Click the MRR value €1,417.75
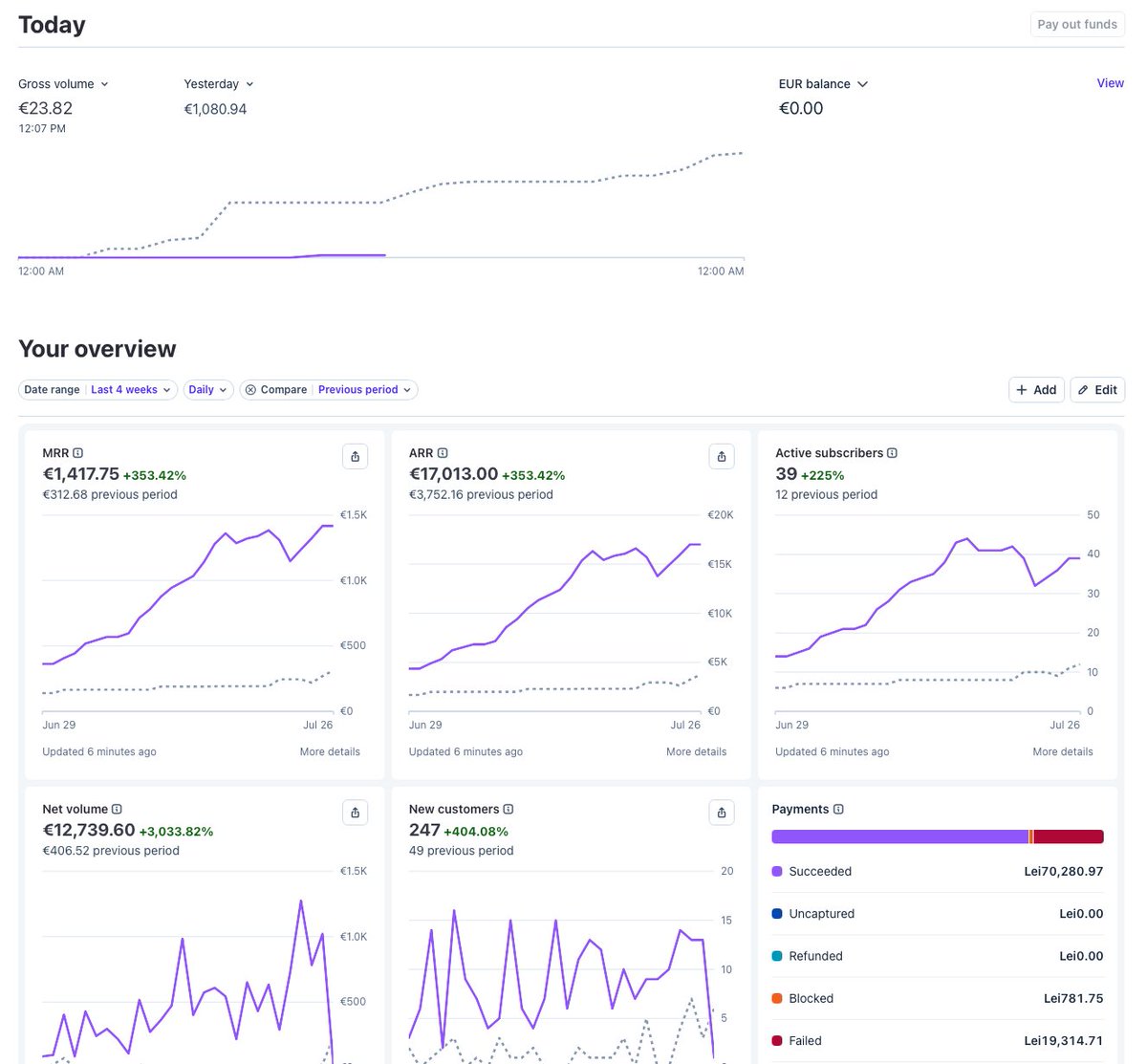Image resolution: width=1147 pixels, height=1064 pixels. tap(80, 474)
